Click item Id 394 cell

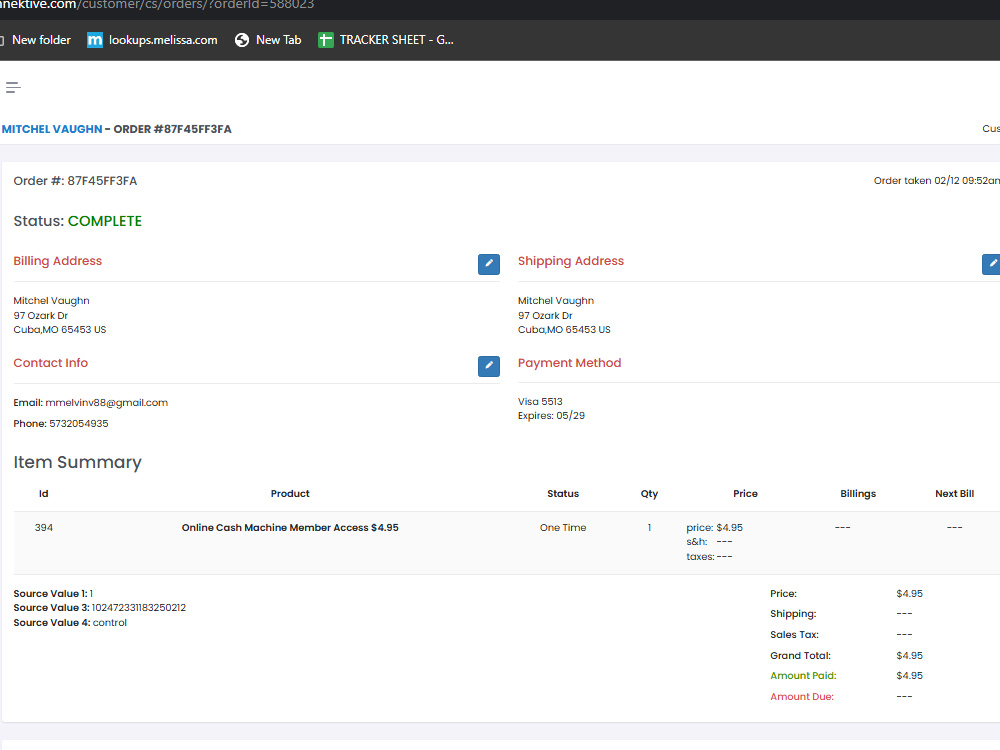(x=43, y=527)
